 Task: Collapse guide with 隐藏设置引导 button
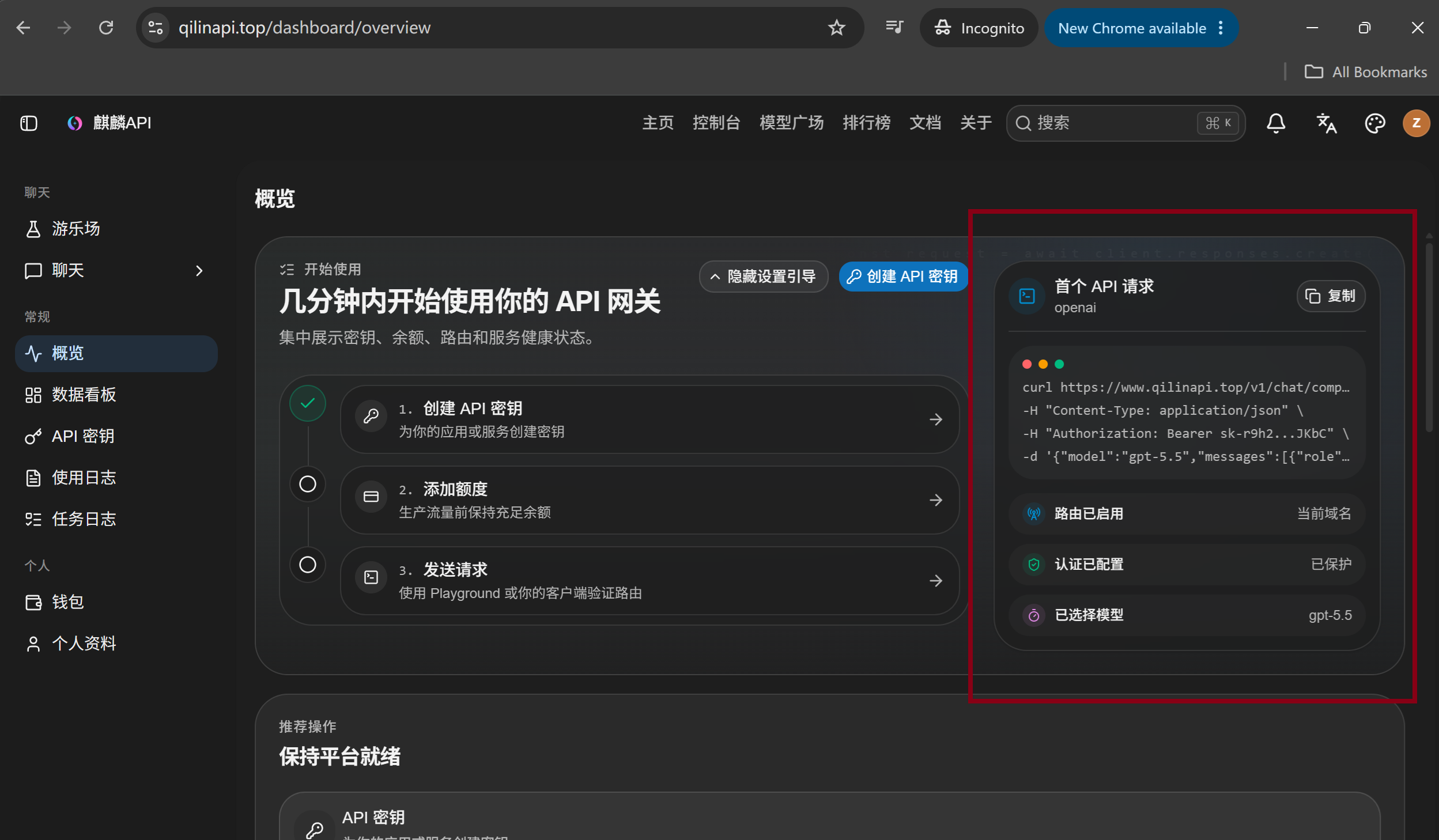[x=764, y=277]
